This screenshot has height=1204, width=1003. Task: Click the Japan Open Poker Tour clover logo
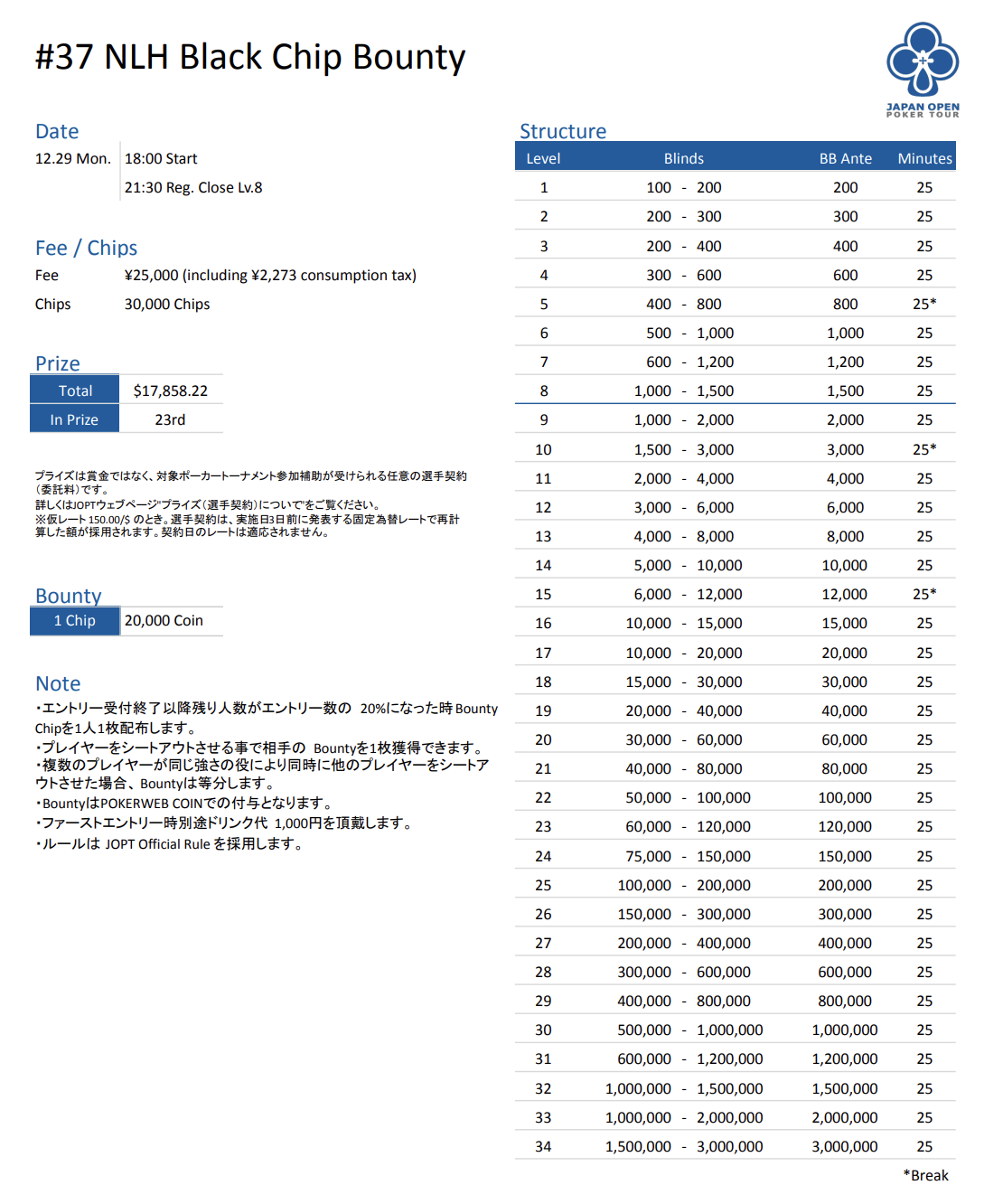923,61
